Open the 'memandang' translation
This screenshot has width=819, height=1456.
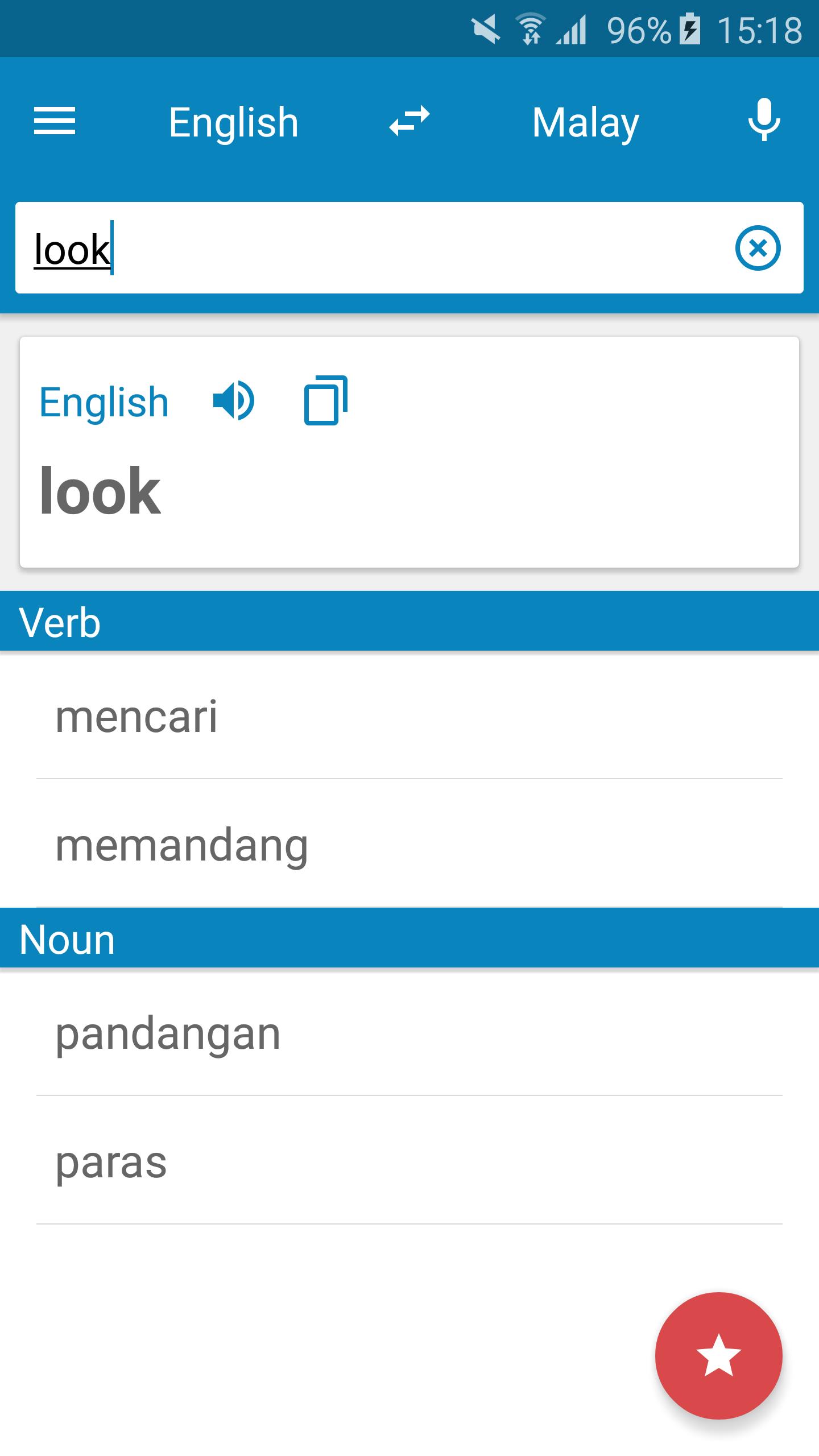(182, 846)
